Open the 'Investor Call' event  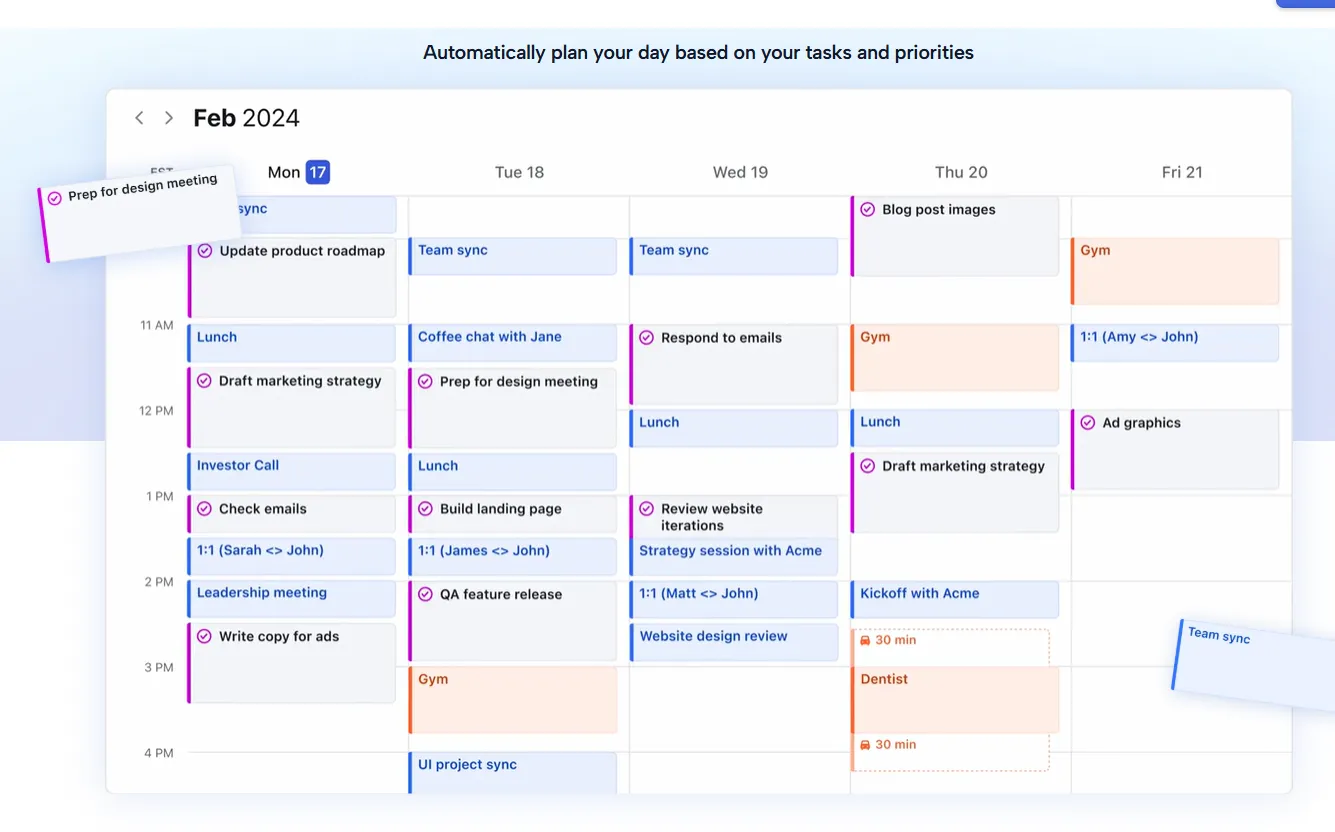click(x=292, y=472)
